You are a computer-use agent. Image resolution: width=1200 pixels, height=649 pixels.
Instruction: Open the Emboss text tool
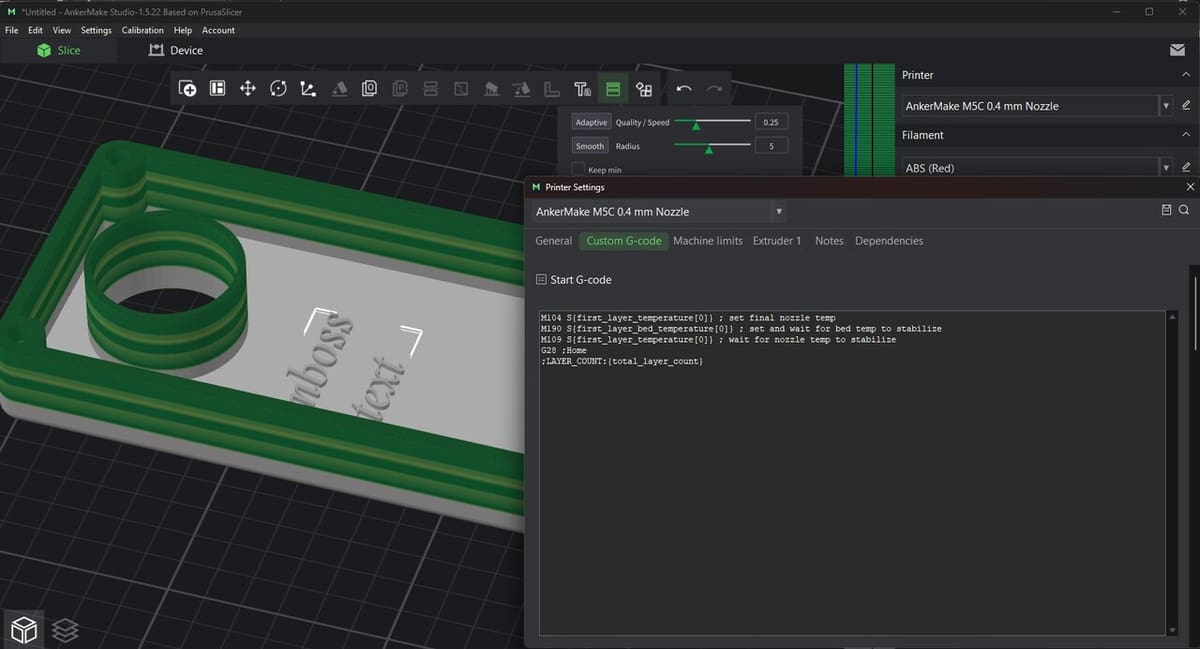(582, 90)
